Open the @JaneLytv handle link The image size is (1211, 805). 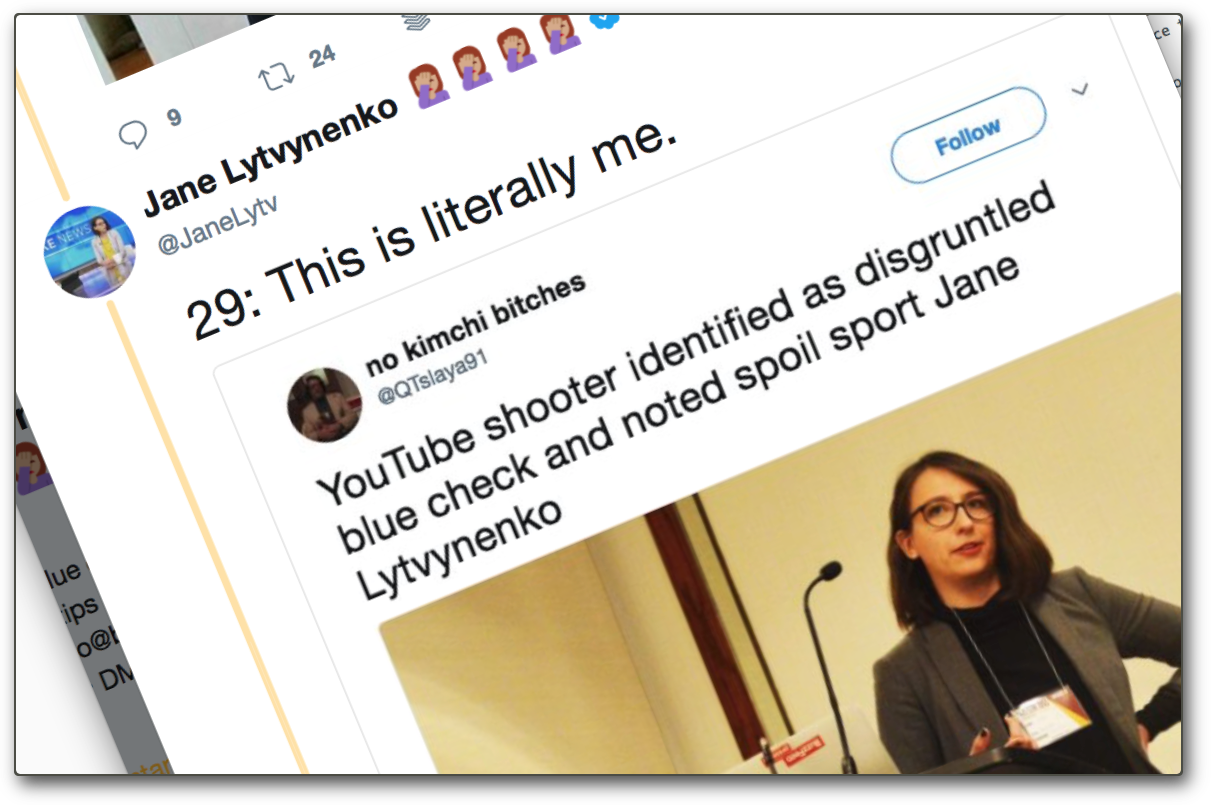tap(217, 226)
